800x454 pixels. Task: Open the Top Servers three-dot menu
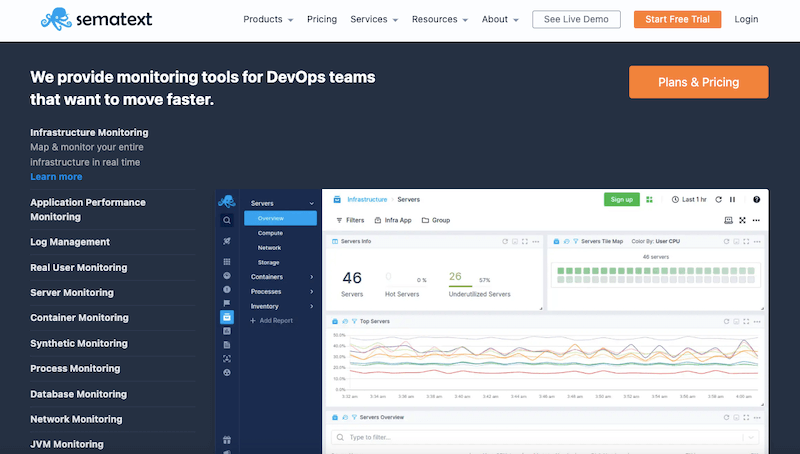click(x=757, y=321)
